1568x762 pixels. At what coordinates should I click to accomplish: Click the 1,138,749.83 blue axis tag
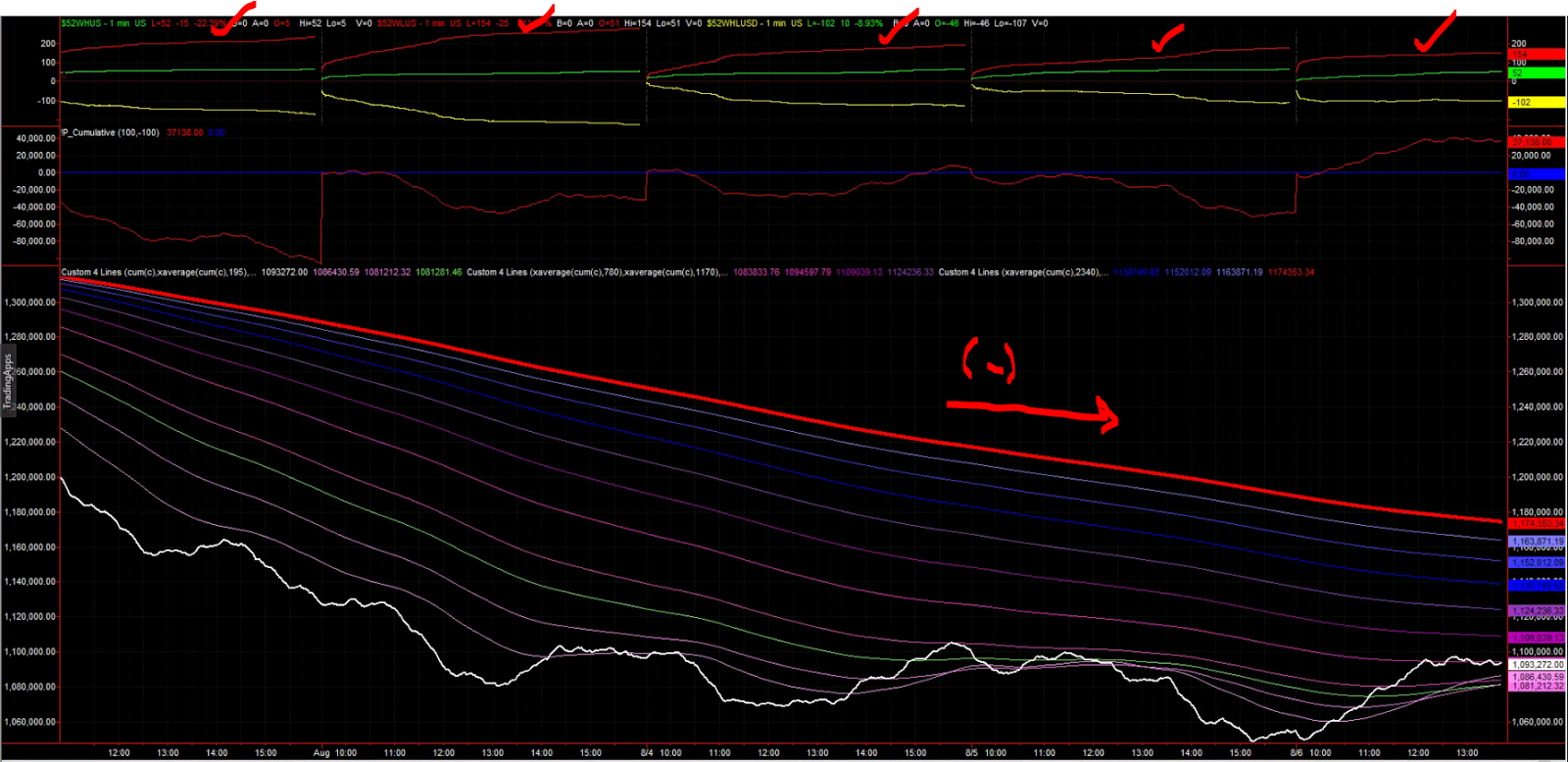[x=1537, y=584]
